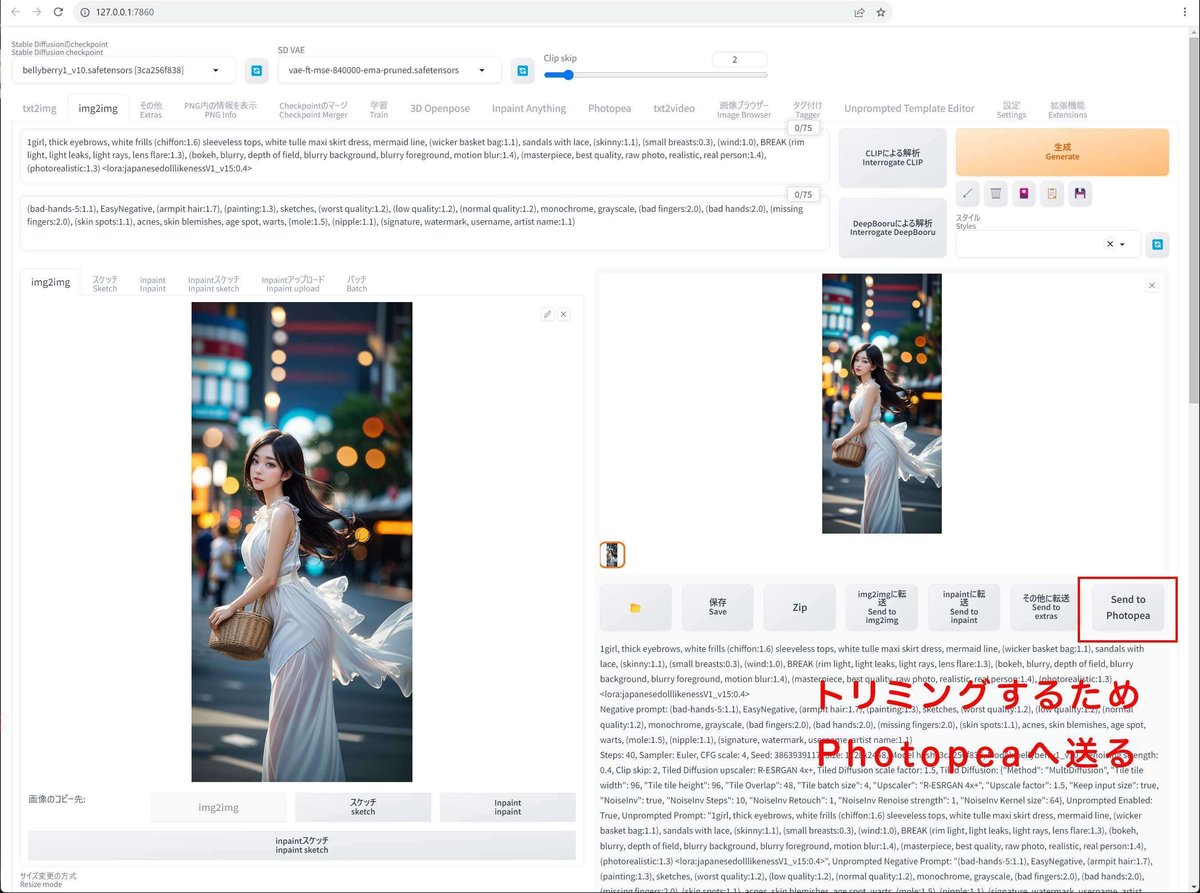Refresh the SD VAE list
Viewport: 1200px width, 893px height.
(x=522, y=70)
